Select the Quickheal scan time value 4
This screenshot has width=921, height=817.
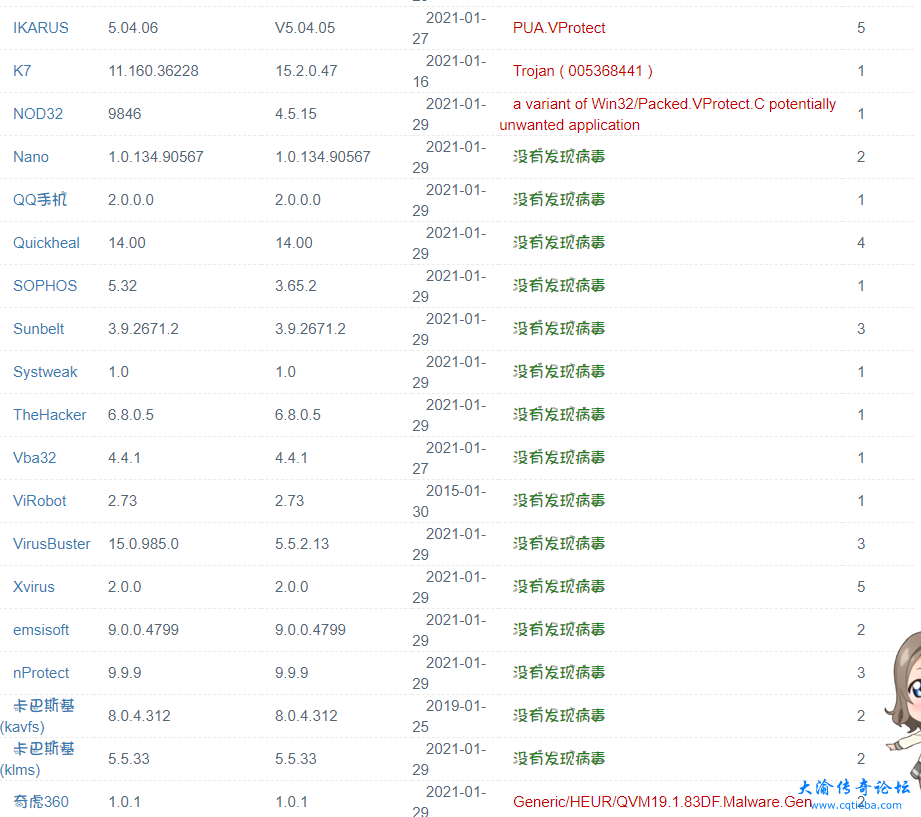(x=861, y=243)
